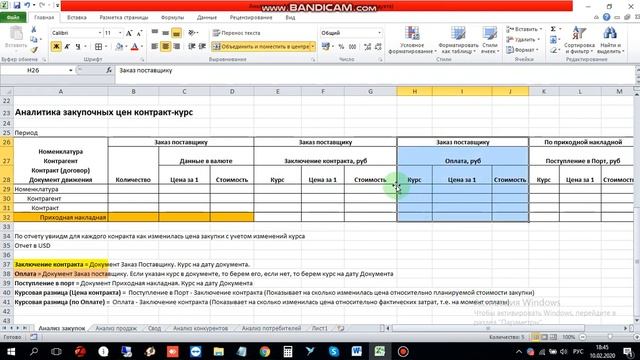Open the Вставить cells dropdown
Viewport: 640px width, 360px height.
[x=524, y=29]
